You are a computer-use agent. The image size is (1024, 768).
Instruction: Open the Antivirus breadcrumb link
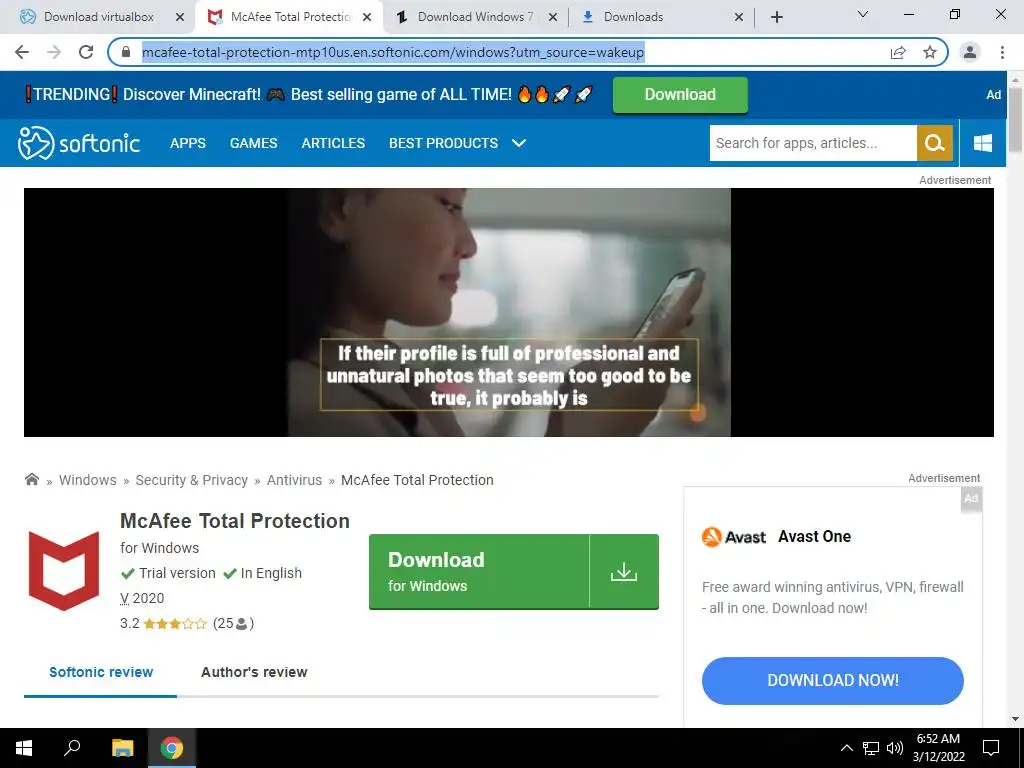[x=294, y=480]
